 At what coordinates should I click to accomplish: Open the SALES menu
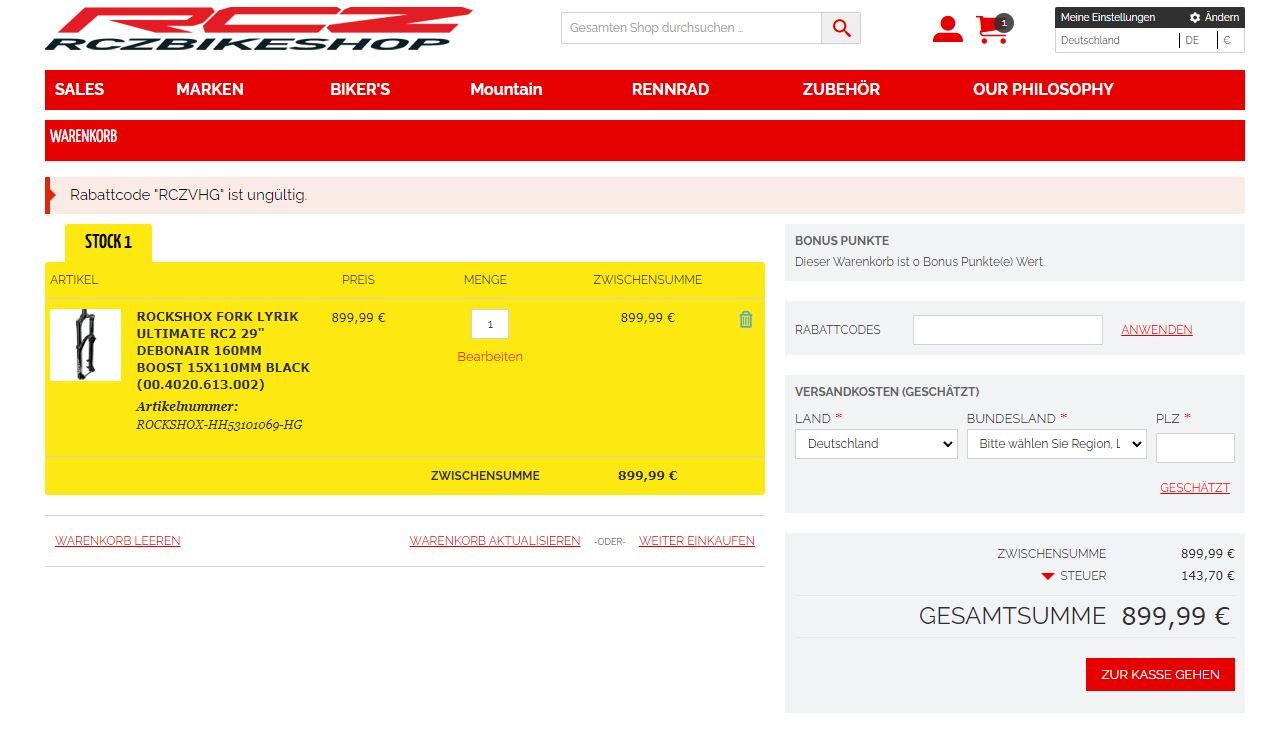[79, 89]
